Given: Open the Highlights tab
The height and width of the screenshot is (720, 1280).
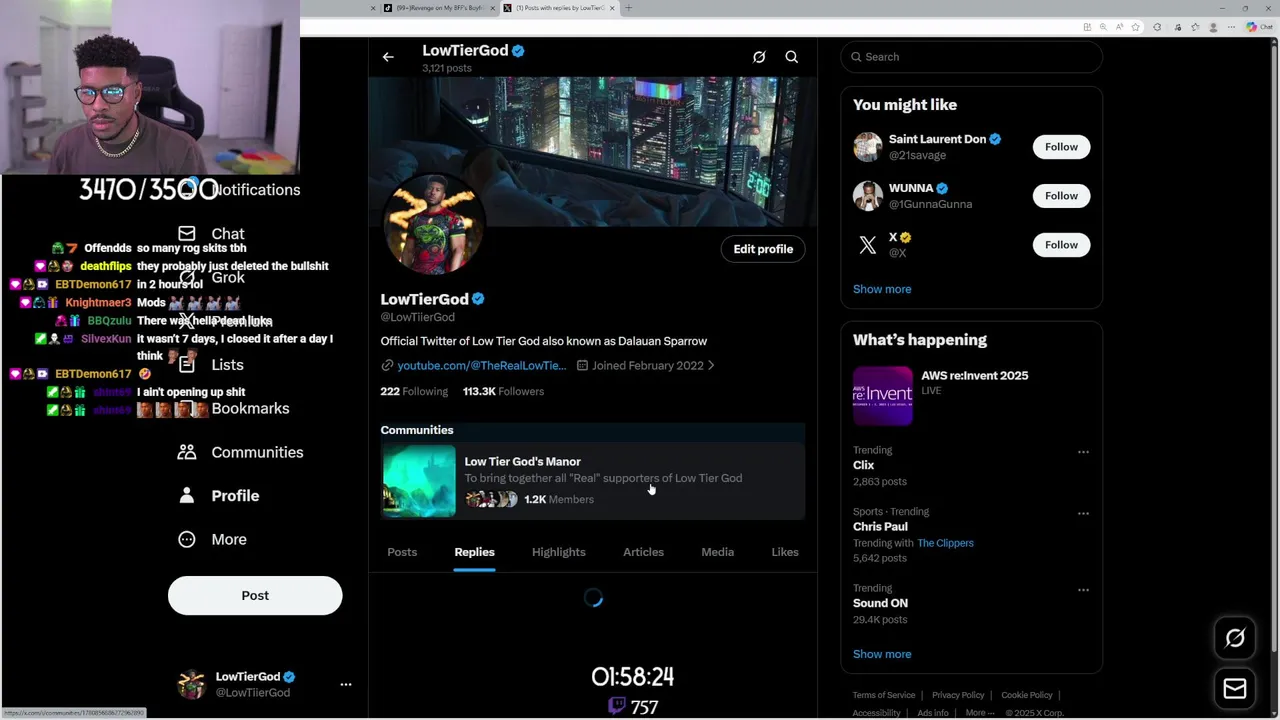Looking at the screenshot, I should pos(559,552).
